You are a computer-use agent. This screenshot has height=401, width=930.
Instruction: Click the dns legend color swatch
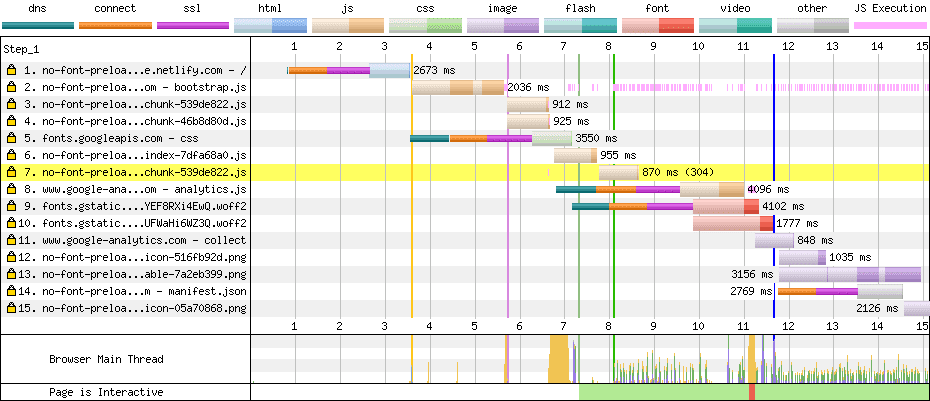click(37, 24)
